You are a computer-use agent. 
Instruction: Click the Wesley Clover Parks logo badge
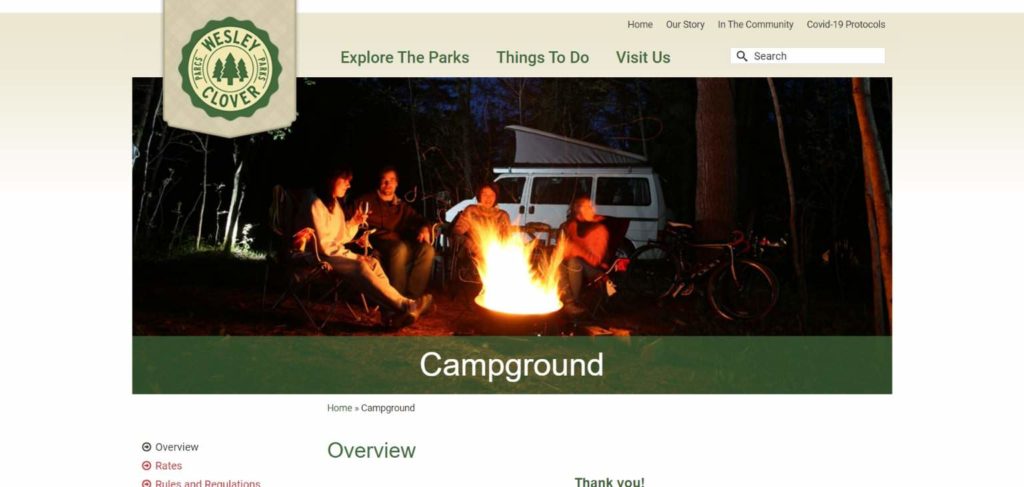pos(230,69)
